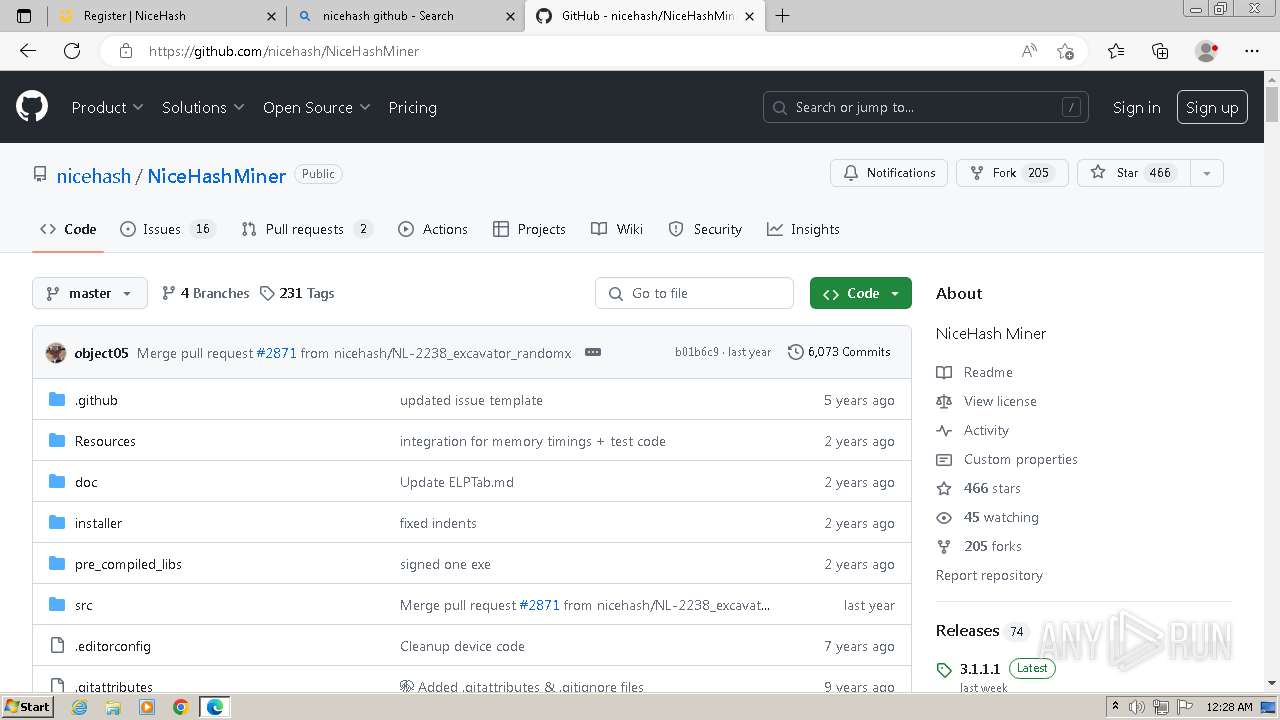The width and height of the screenshot is (1280, 720).
Task: Open File Explorer in taskbar
Action: point(113,707)
